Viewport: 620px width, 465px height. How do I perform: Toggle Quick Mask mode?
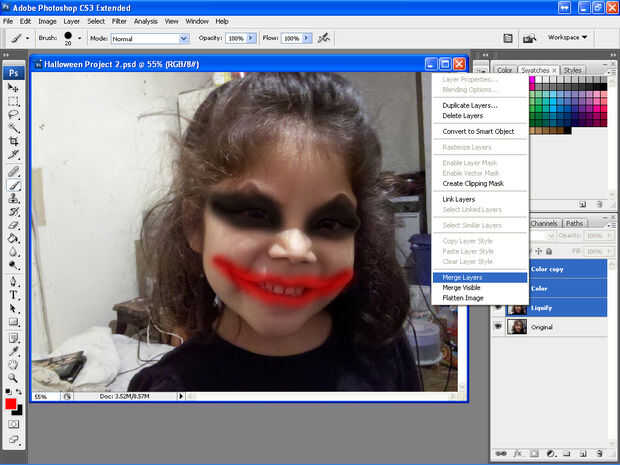click(x=13, y=424)
